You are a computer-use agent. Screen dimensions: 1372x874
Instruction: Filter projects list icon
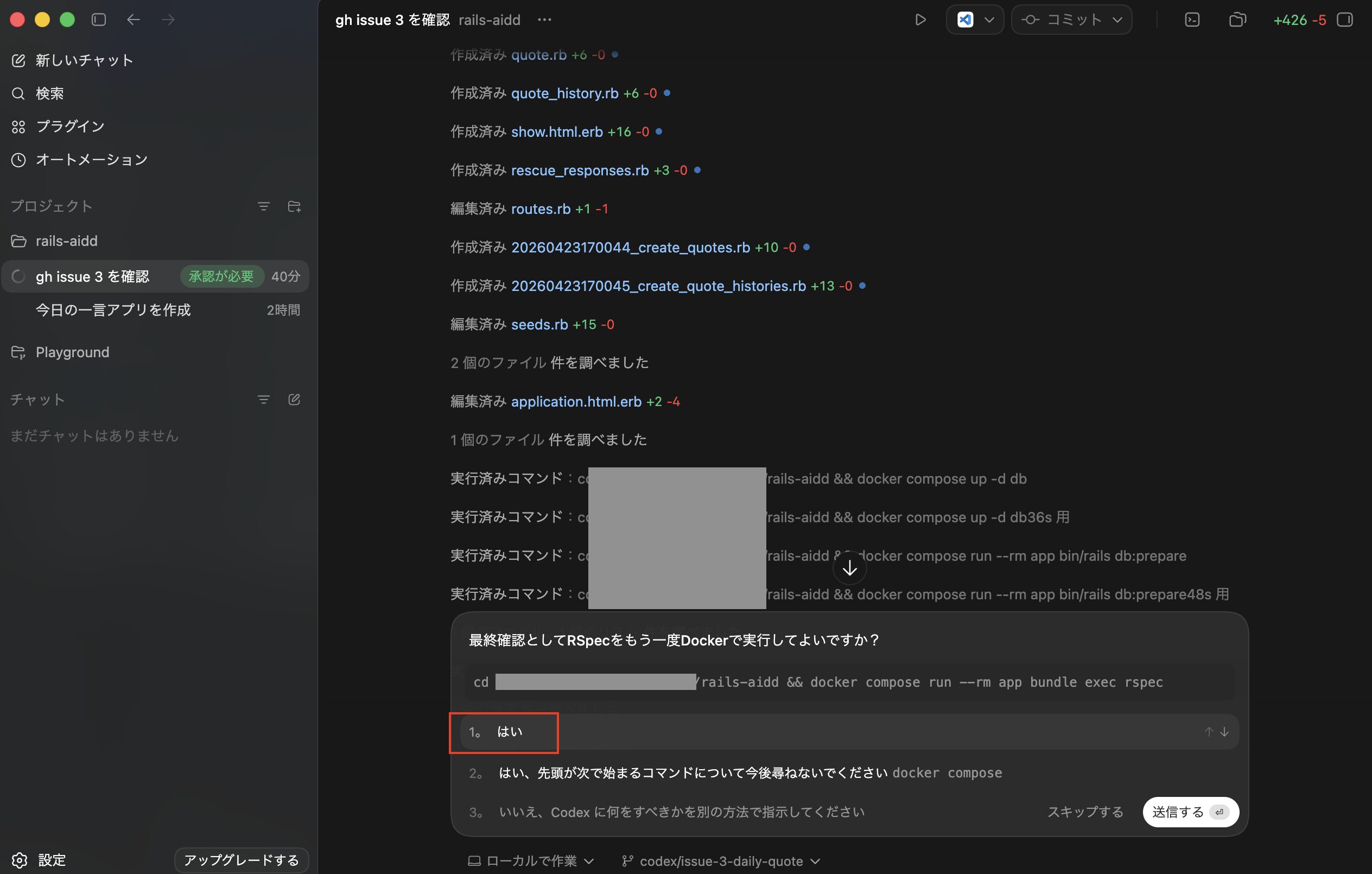pos(263,206)
